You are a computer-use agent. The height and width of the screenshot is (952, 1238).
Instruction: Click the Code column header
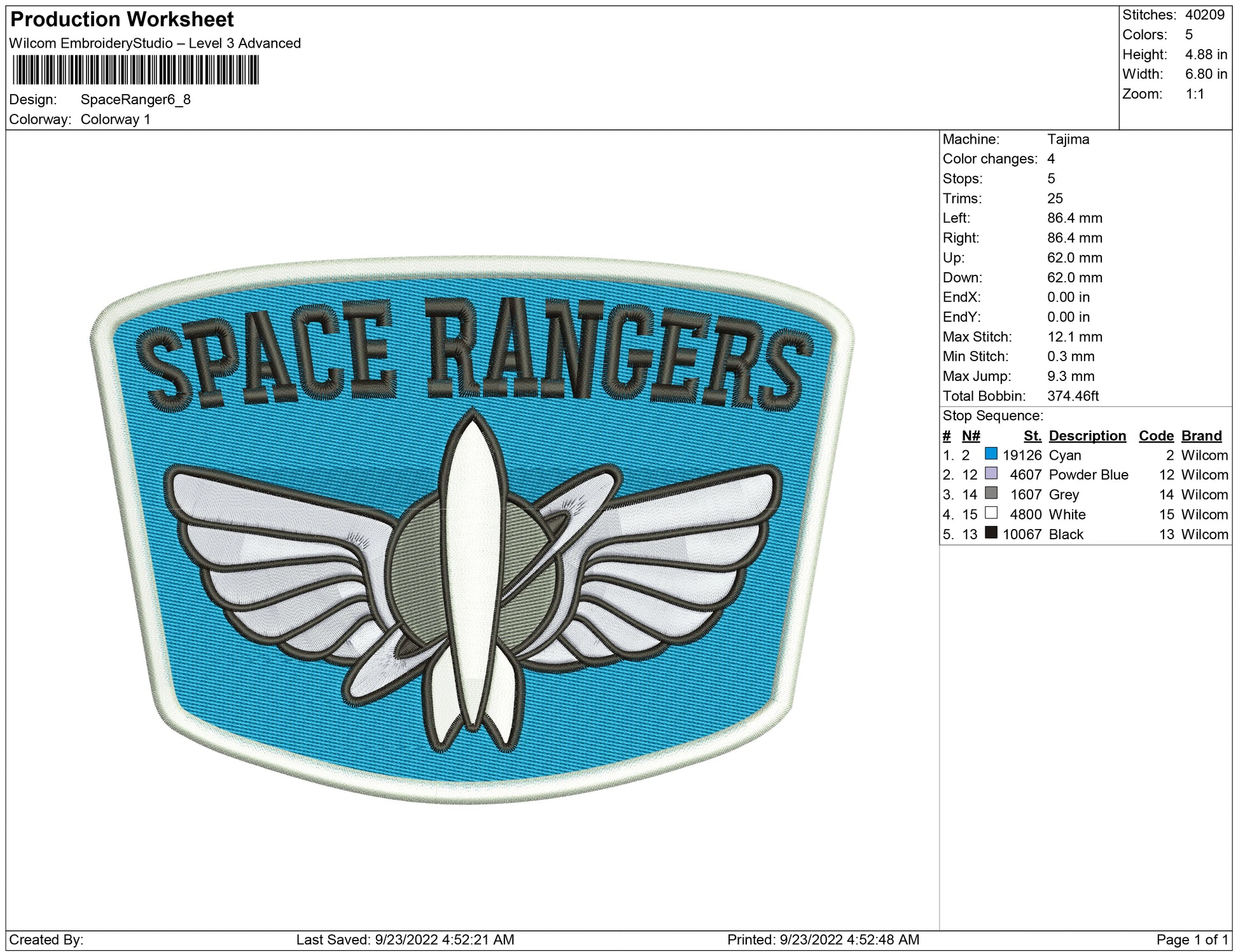click(x=1155, y=436)
